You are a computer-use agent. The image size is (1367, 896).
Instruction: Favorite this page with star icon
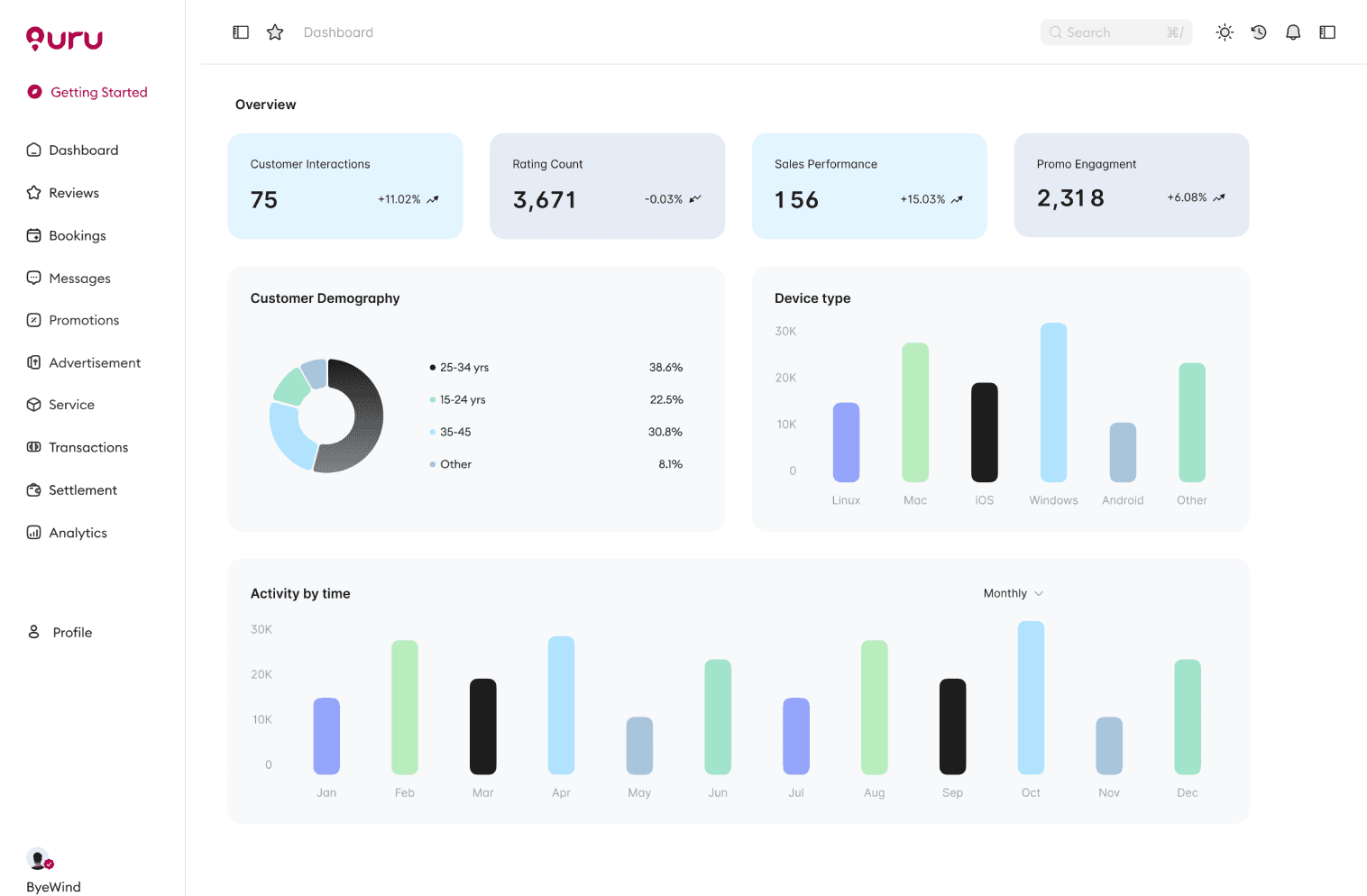275,32
